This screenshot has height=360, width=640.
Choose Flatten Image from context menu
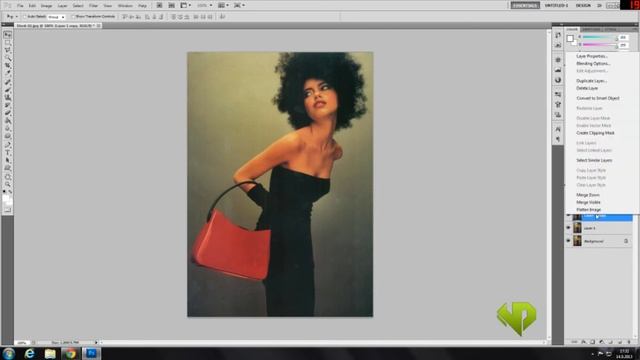589,209
